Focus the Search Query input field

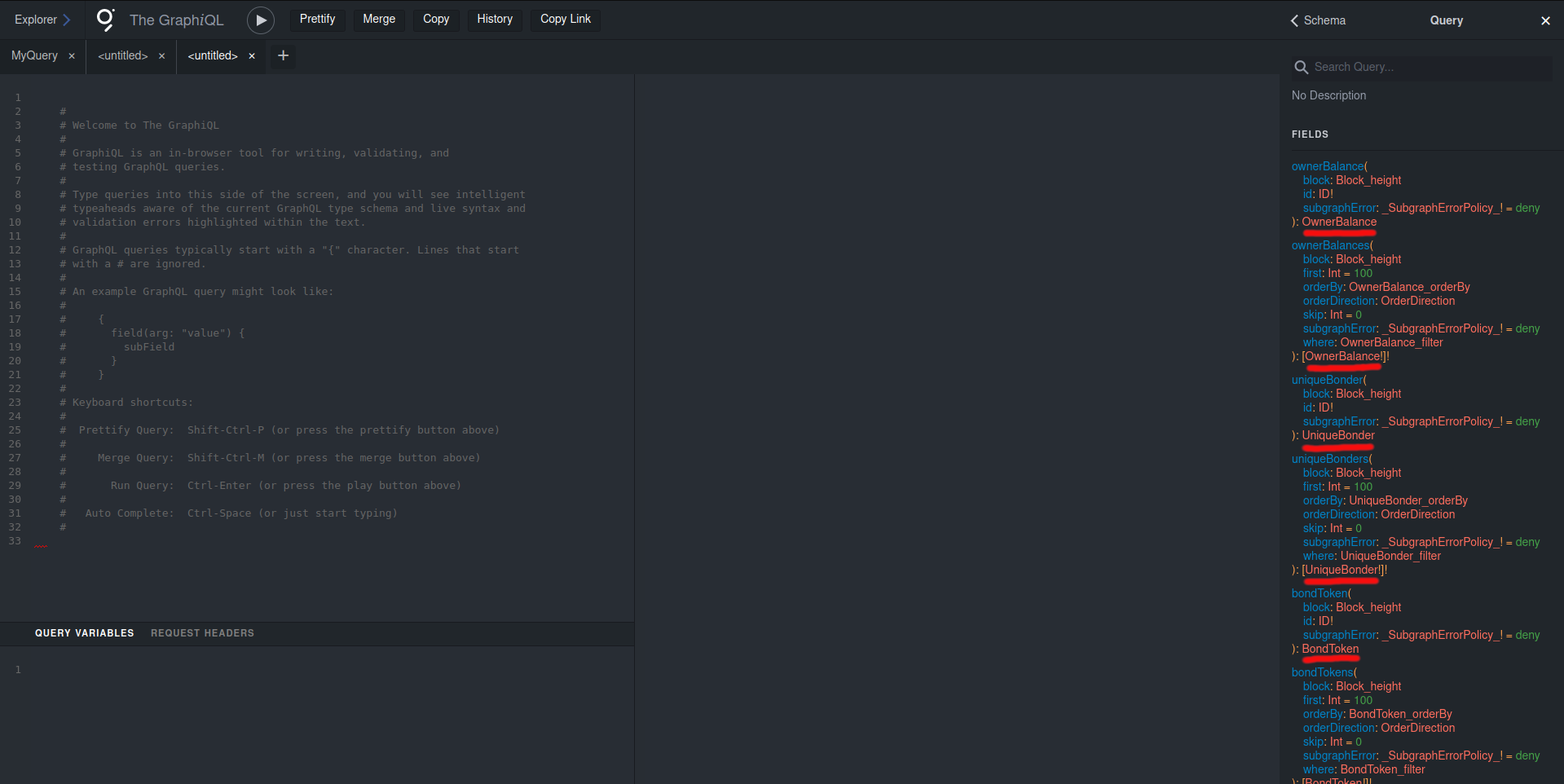click(x=1426, y=68)
